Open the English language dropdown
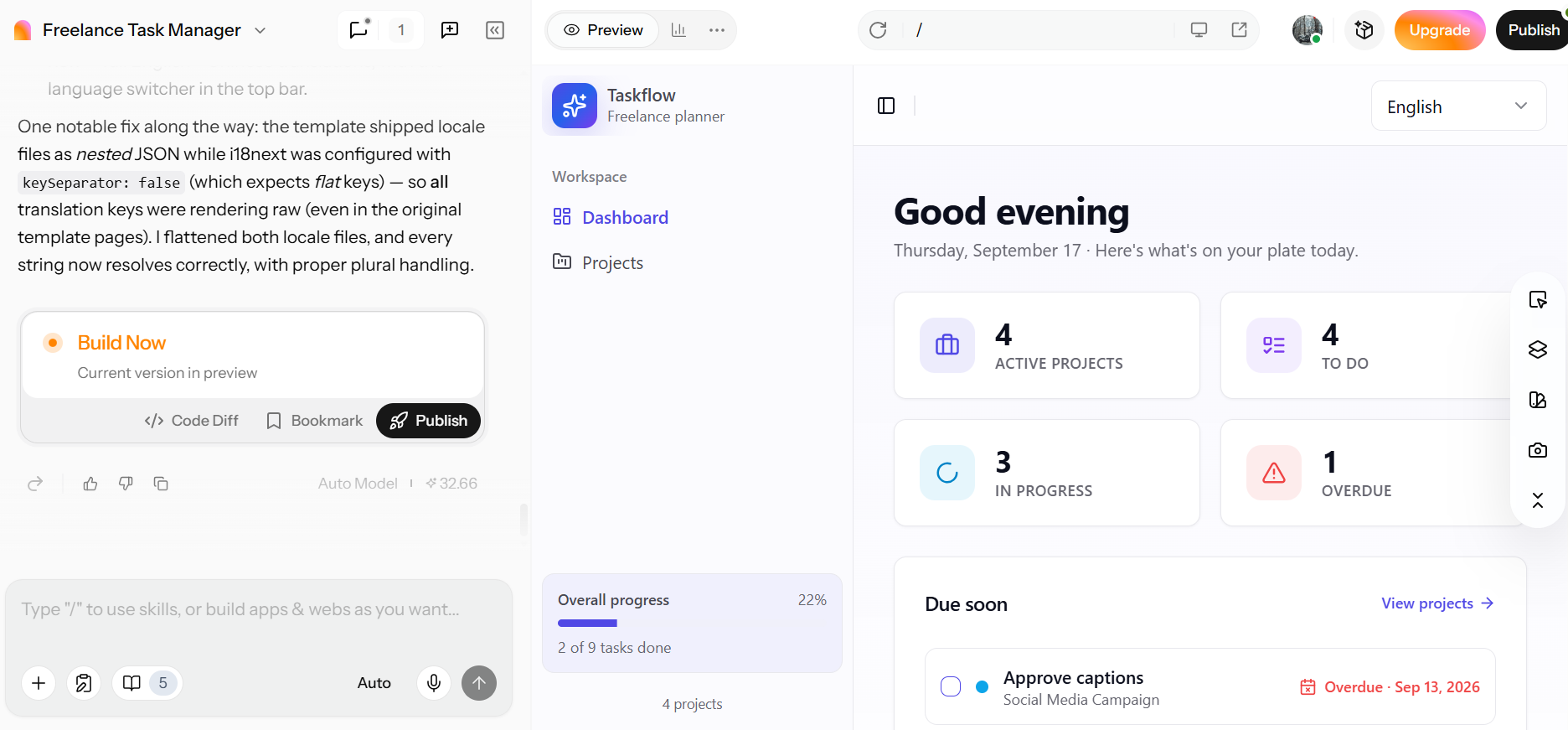The height and width of the screenshot is (730, 1568). (1458, 106)
